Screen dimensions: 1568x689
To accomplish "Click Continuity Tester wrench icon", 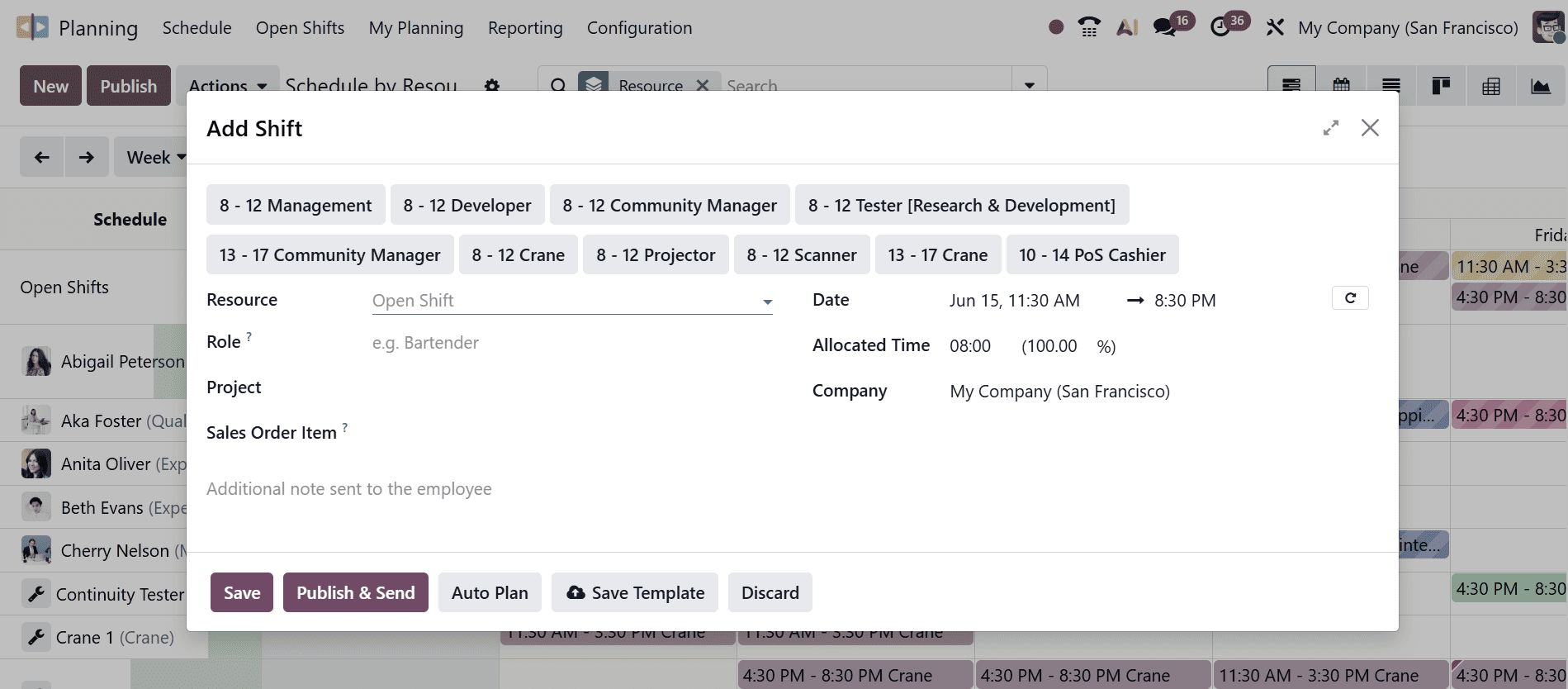I will [36, 594].
